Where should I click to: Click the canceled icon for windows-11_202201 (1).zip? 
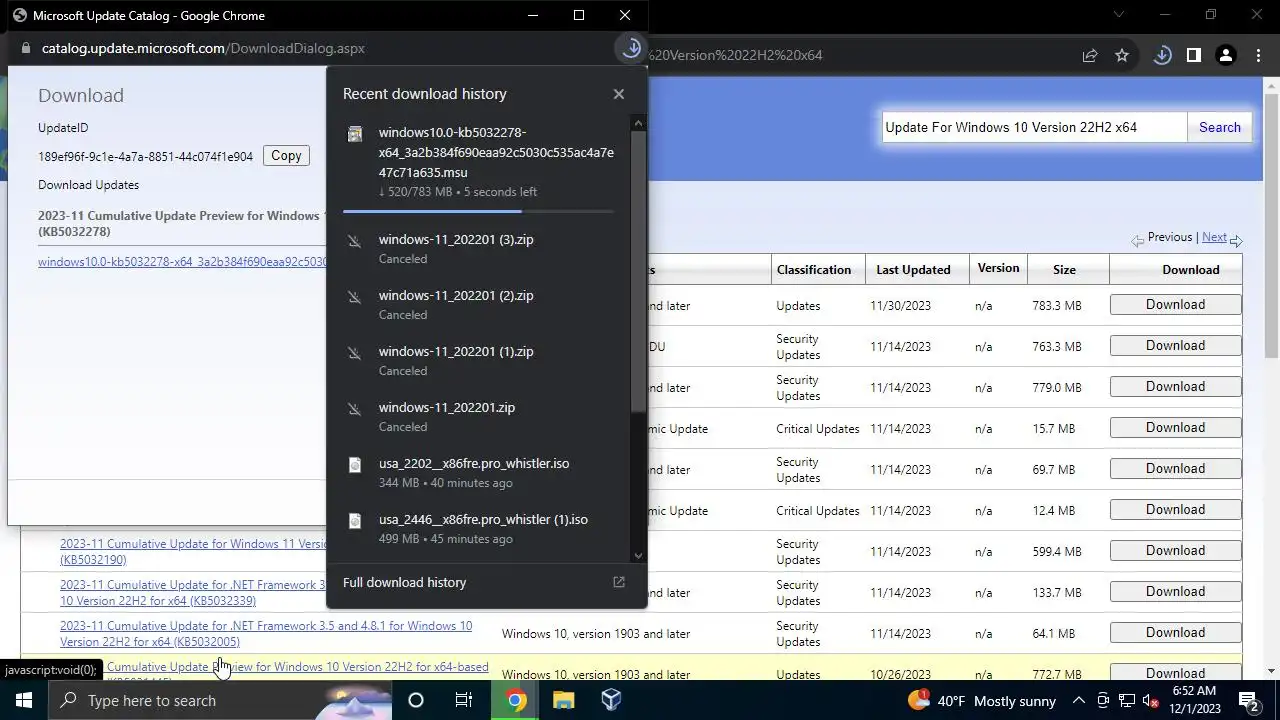(x=354, y=353)
